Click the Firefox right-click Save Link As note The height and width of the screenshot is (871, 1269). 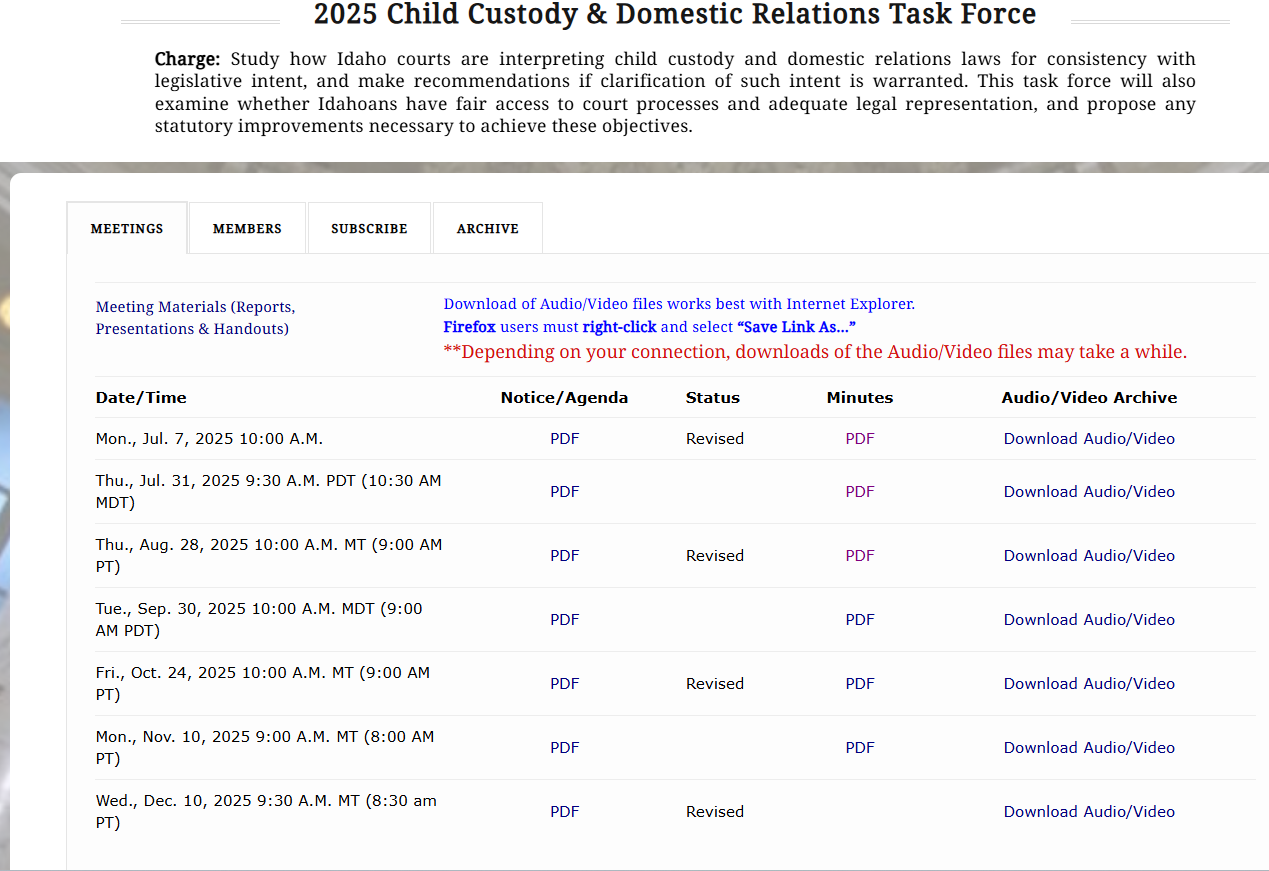tap(650, 327)
